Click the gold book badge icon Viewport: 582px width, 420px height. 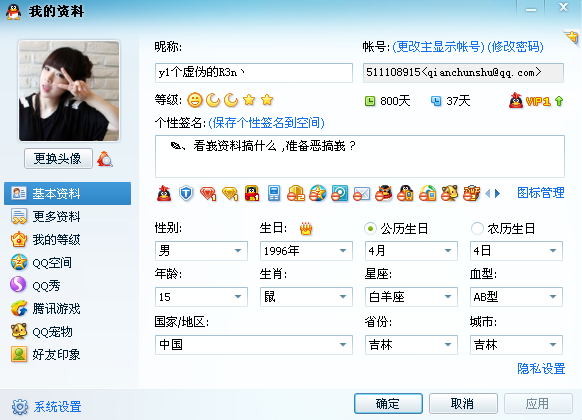coord(296,193)
